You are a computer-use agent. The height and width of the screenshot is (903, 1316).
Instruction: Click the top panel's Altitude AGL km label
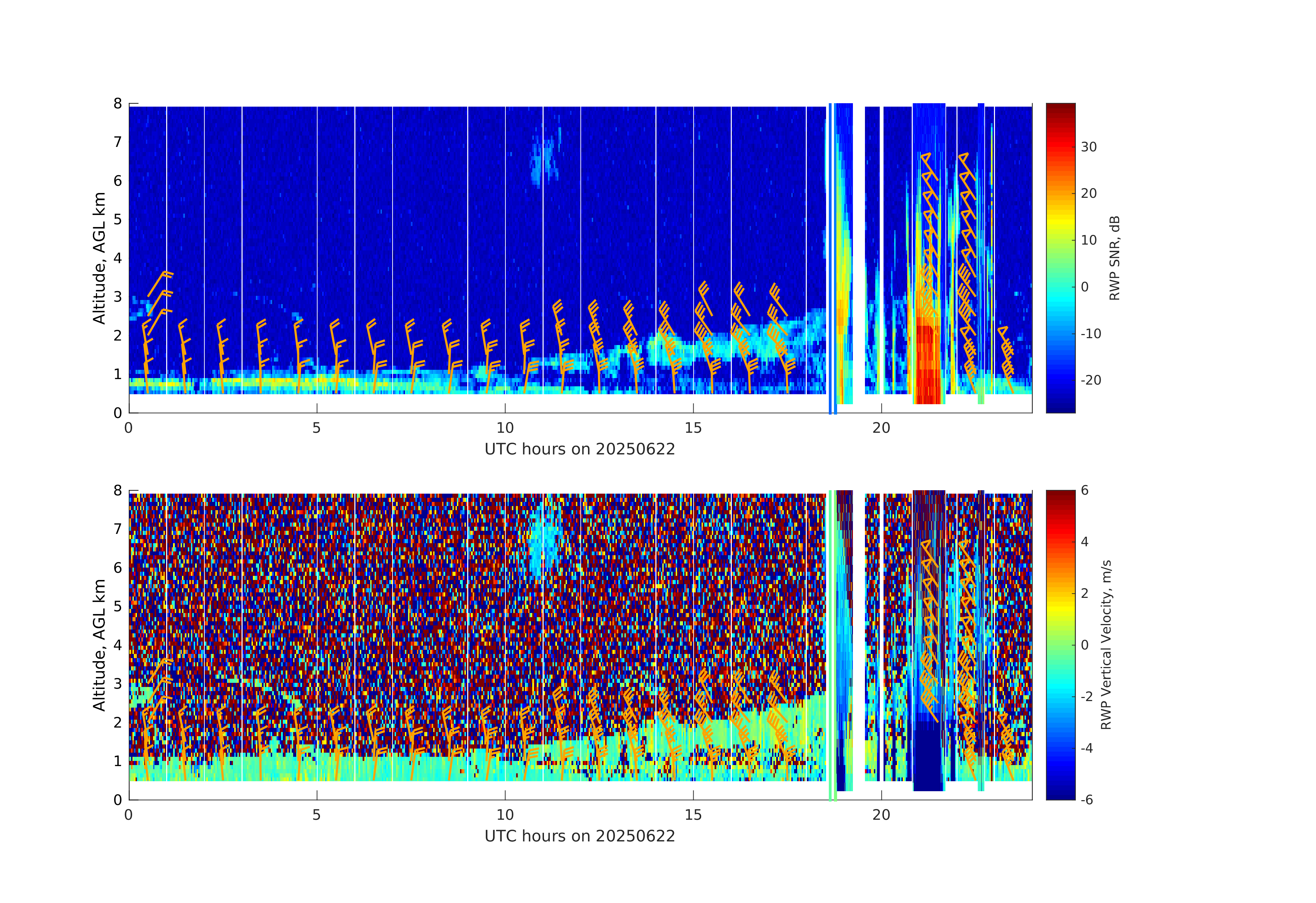pyautogui.click(x=100, y=258)
